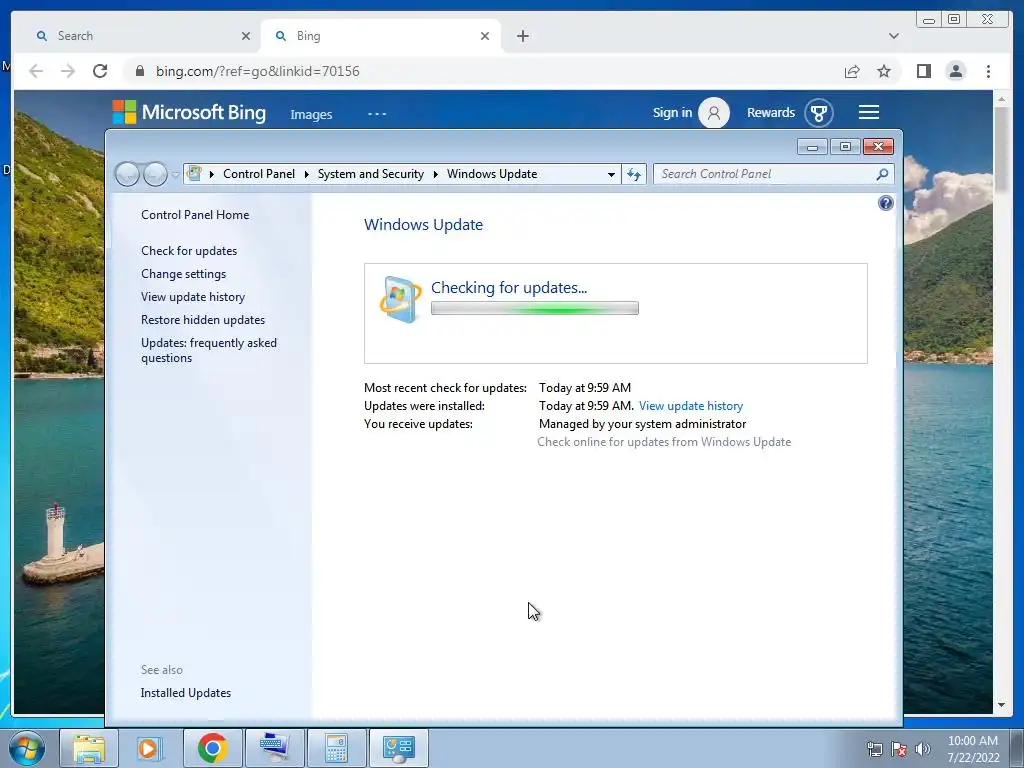Click the Windows Update shield icon
Image resolution: width=1024 pixels, height=768 pixels.
(x=400, y=299)
